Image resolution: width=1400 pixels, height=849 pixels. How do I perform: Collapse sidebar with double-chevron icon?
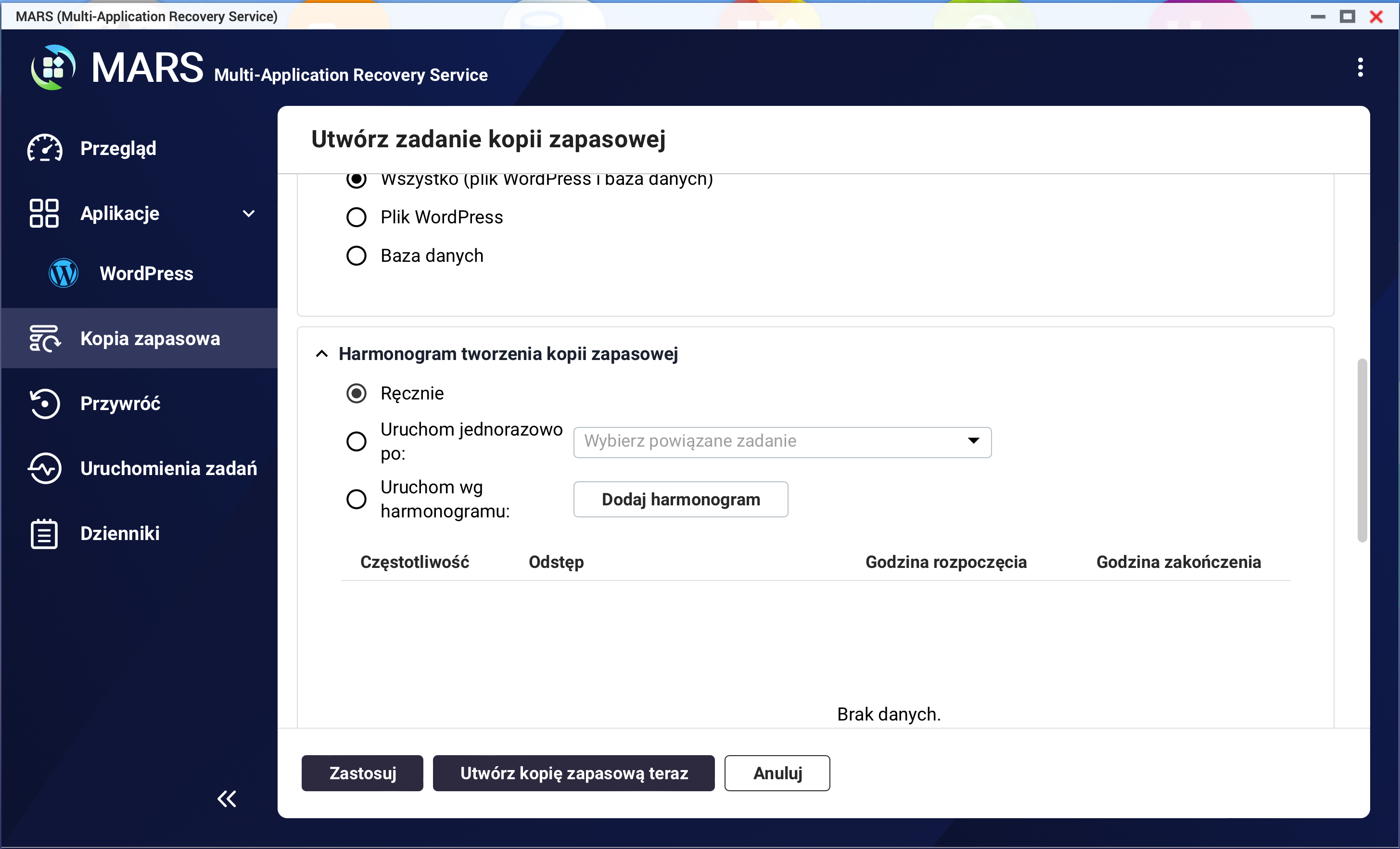click(x=227, y=798)
